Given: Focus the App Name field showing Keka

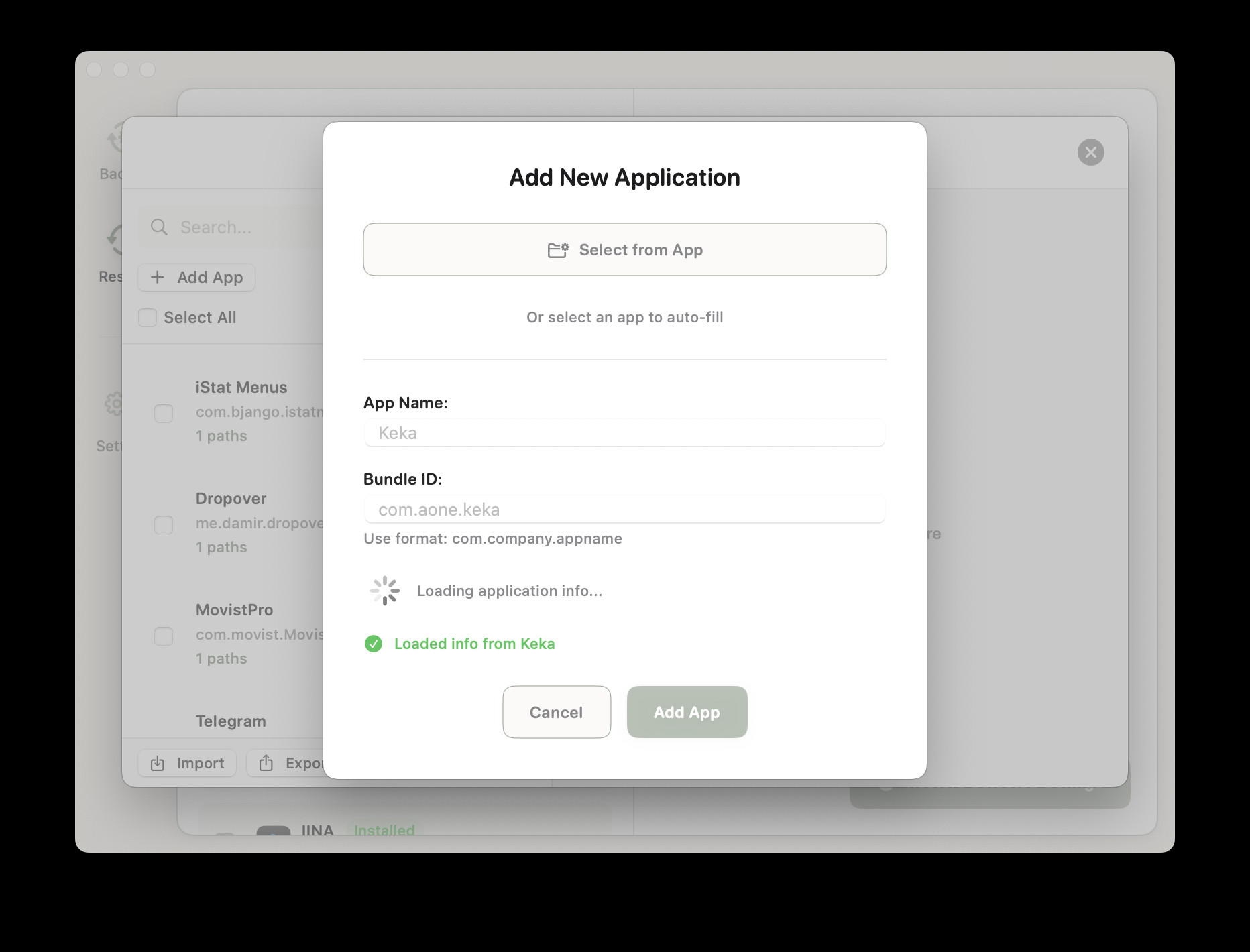Looking at the screenshot, I should click(625, 433).
